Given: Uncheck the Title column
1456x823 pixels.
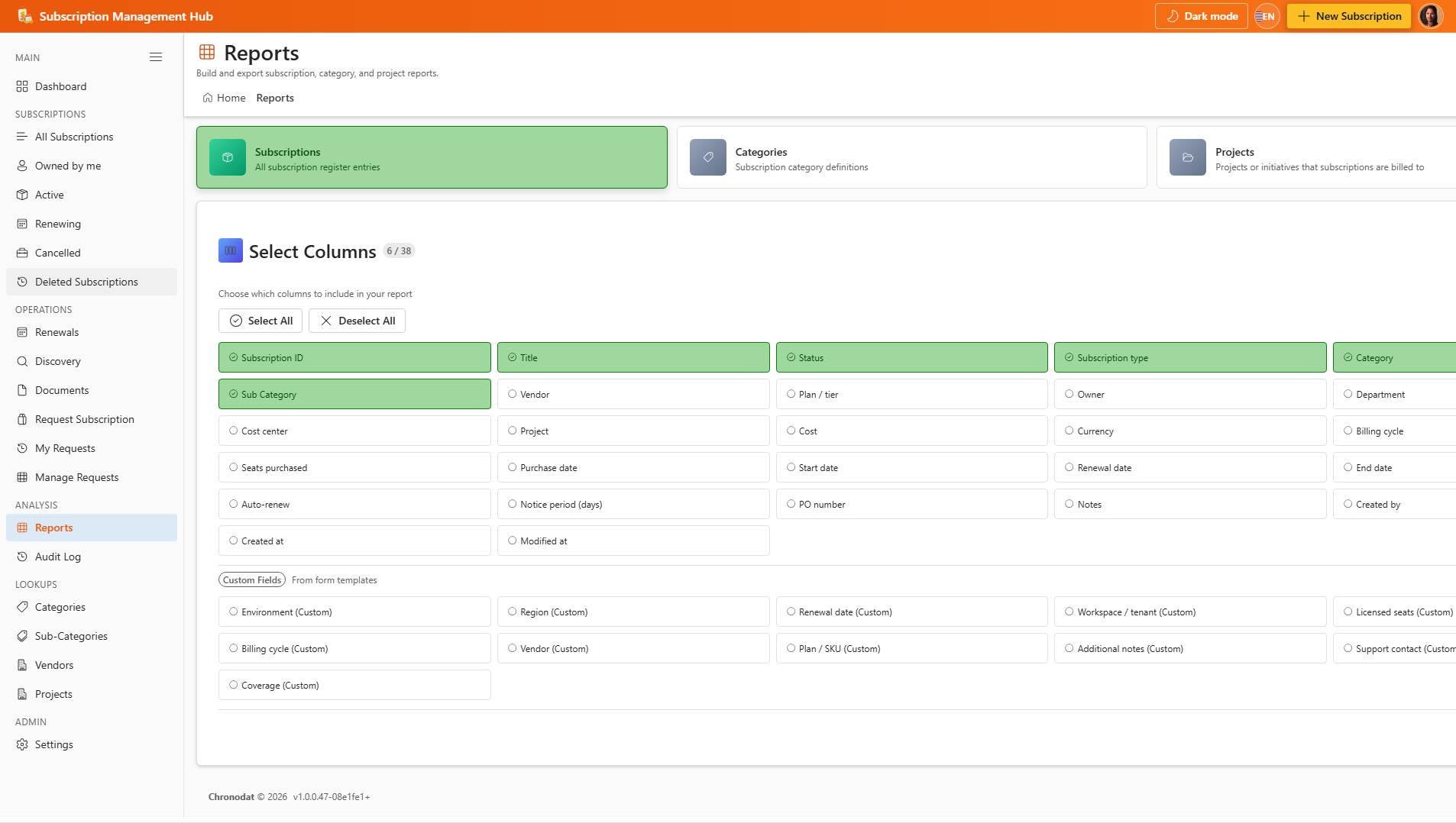Looking at the screenshot, I should pos(633,357).
